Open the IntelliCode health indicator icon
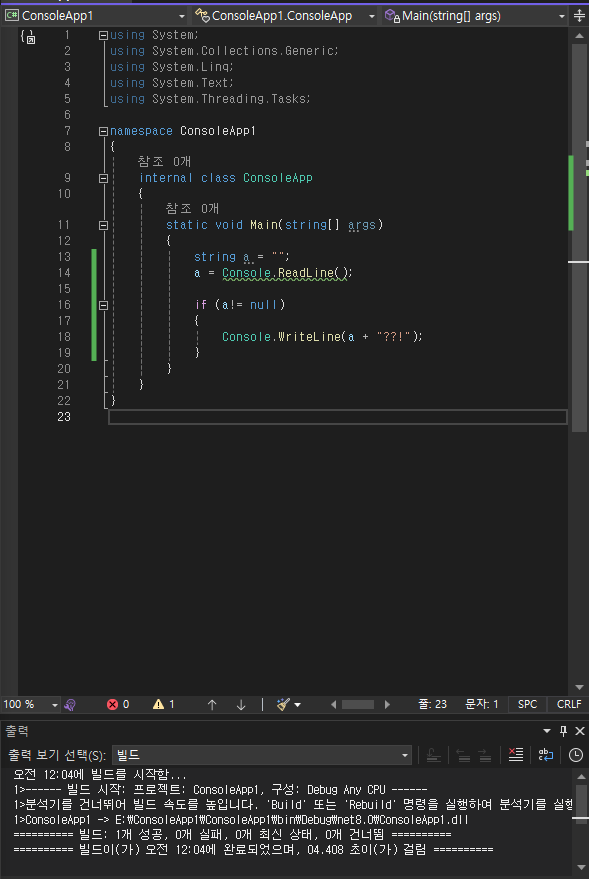The image size is (589, 879). (x=70, y=705)
